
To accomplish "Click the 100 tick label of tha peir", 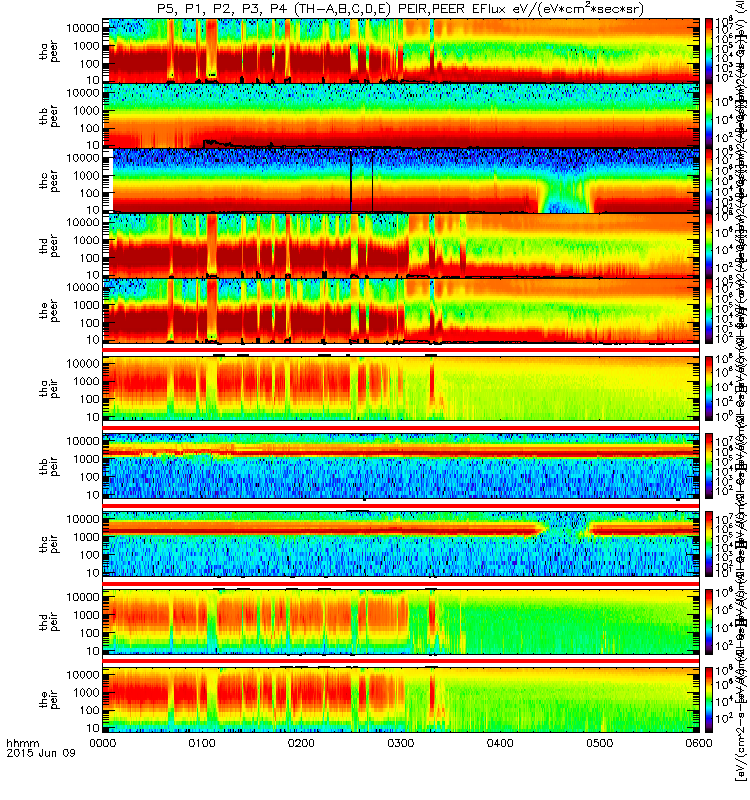I will pos(89,399).
